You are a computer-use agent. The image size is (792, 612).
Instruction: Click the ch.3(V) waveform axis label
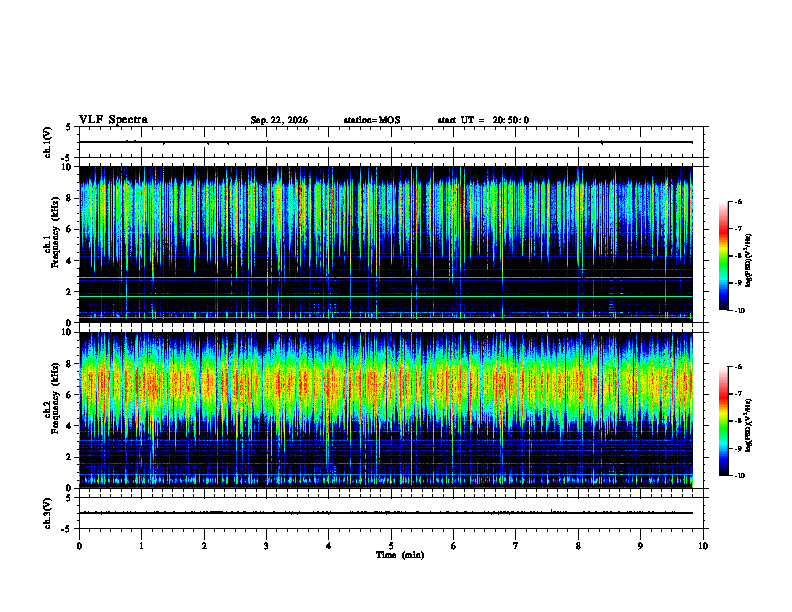pyautogui.click(x=48, y=513)
